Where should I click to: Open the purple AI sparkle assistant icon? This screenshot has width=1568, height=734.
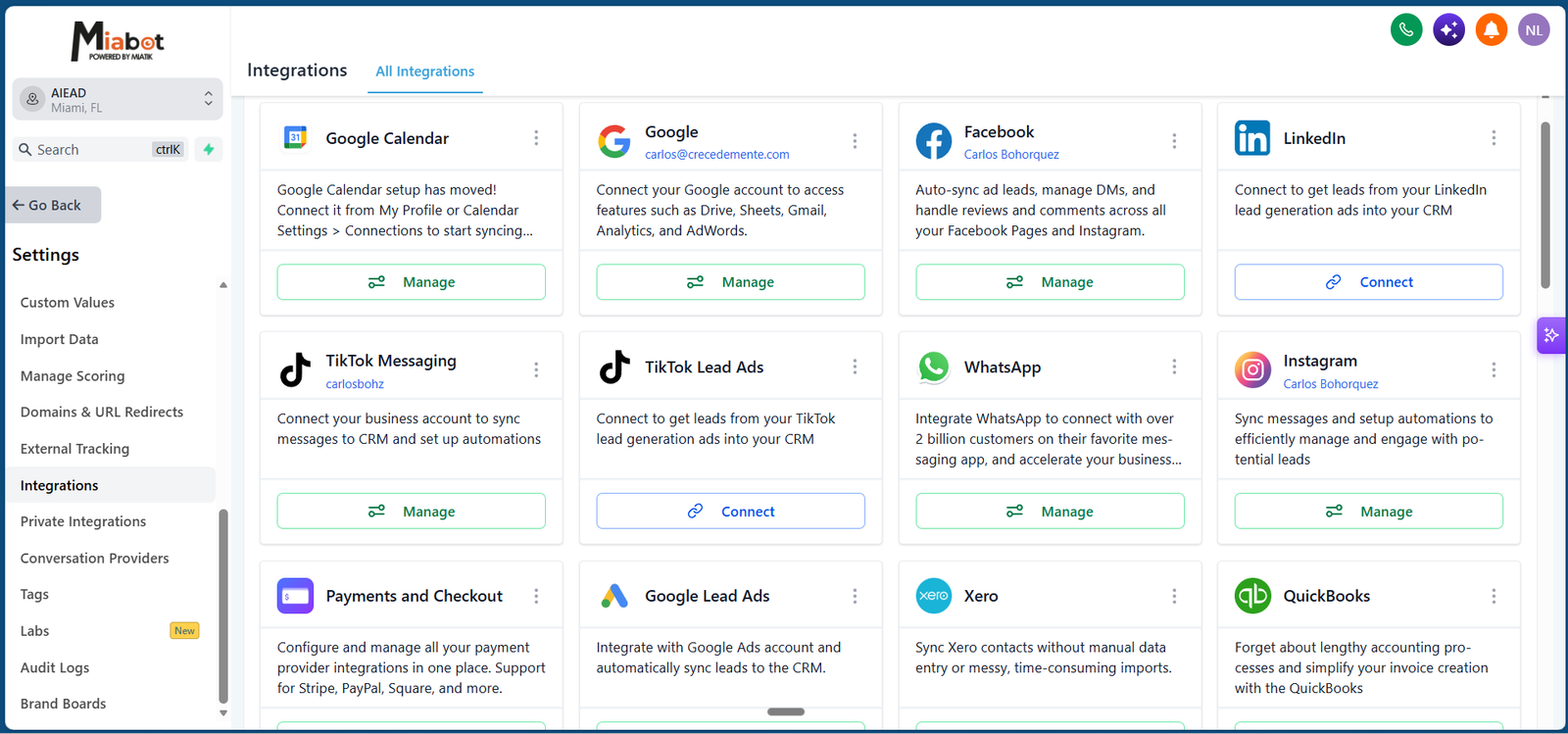click(1448, 29)
